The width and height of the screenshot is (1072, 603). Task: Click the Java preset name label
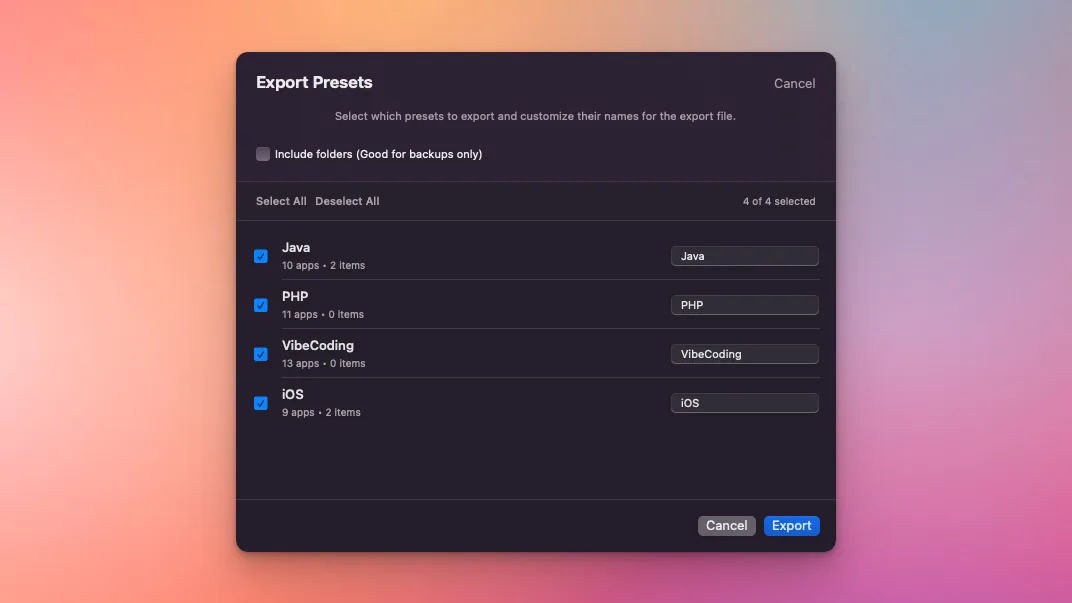(296, 247)
